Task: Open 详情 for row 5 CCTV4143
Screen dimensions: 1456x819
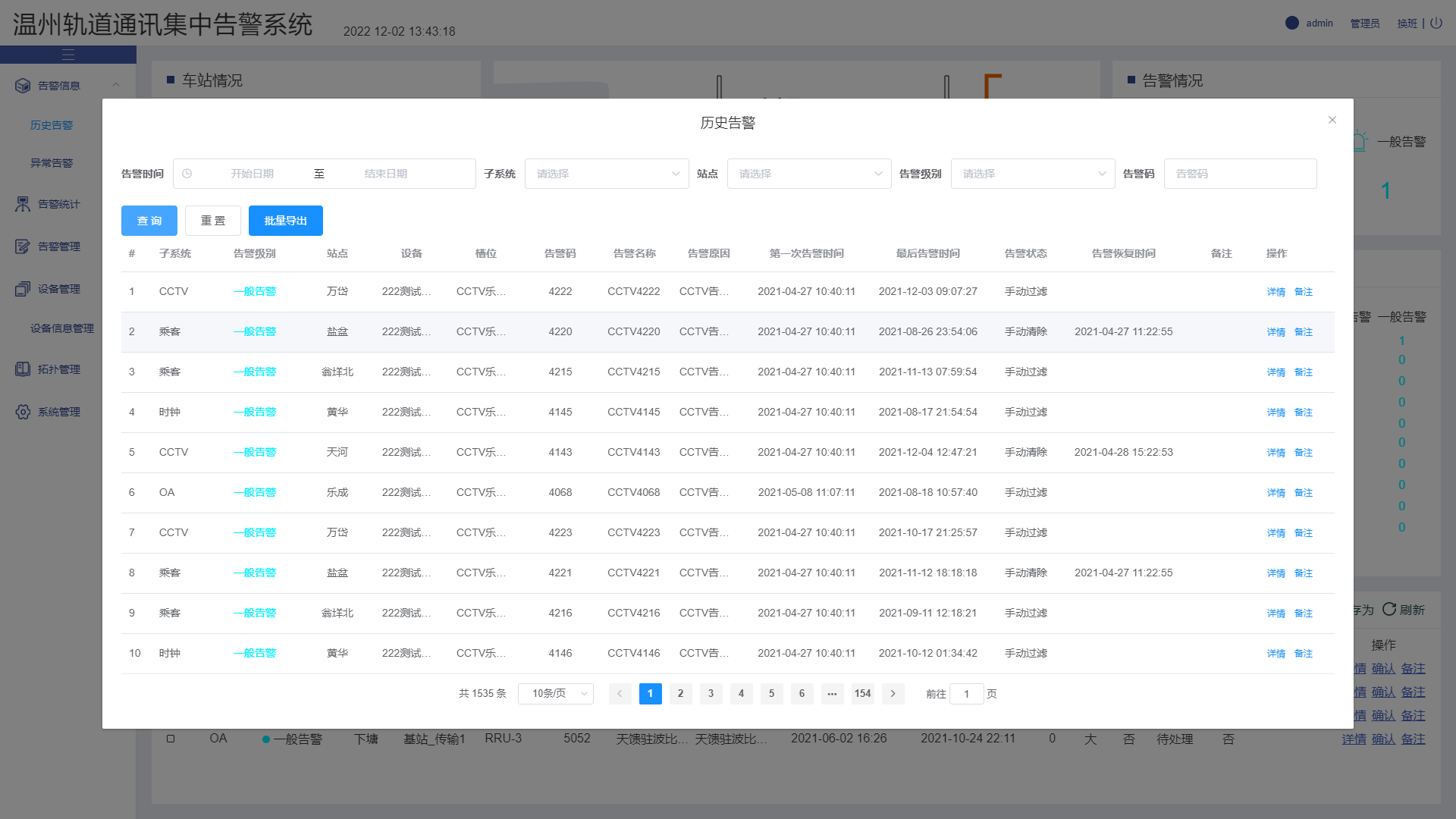Action: tap(1276, 453)
